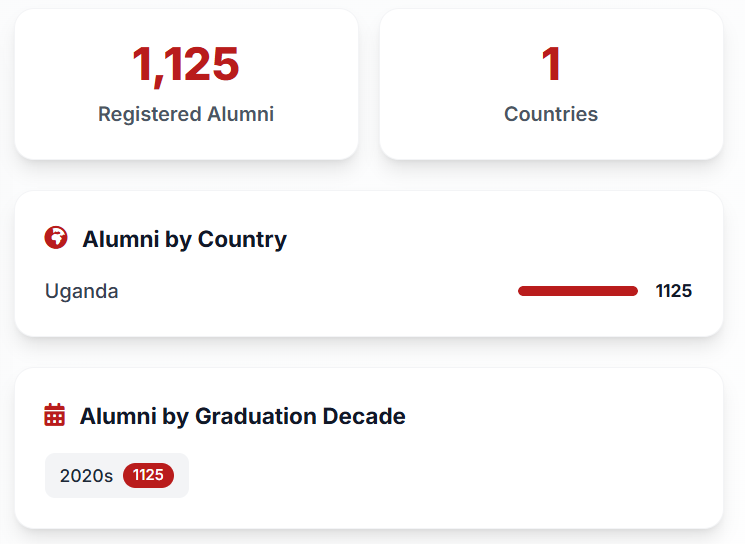The height and width of the screenshot is (544, 745).
Task: Click the 2020s text label
Action: click(x=86, y=475)
